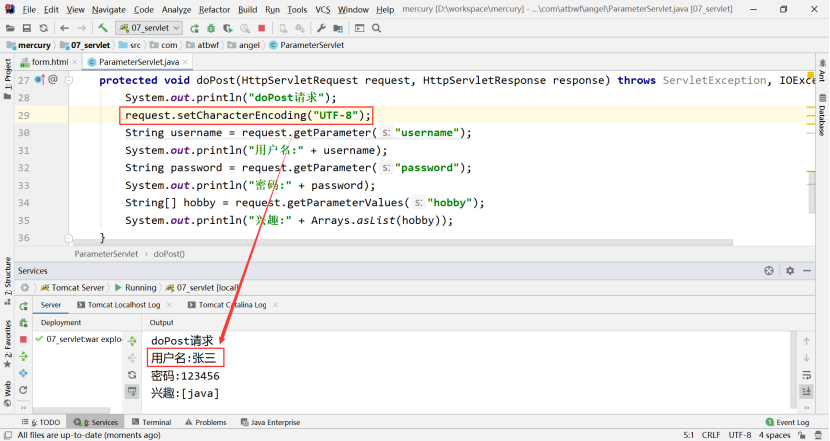Image resolution: width=830 pixels, height=441 pixels.
Task: Navigate forward with the right arrow
Action: tap(82, 28)
